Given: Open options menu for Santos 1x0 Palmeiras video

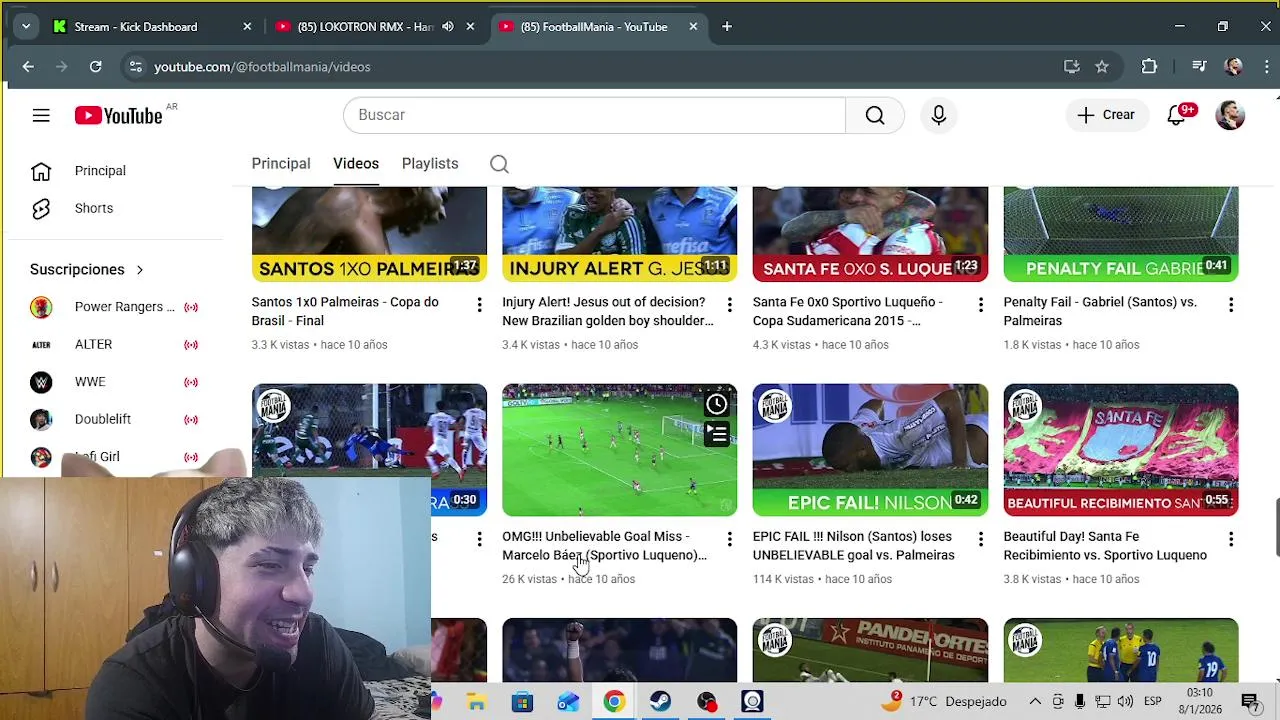Looking at the screenshot, I should pyautogui.click(x=479, y=305).
